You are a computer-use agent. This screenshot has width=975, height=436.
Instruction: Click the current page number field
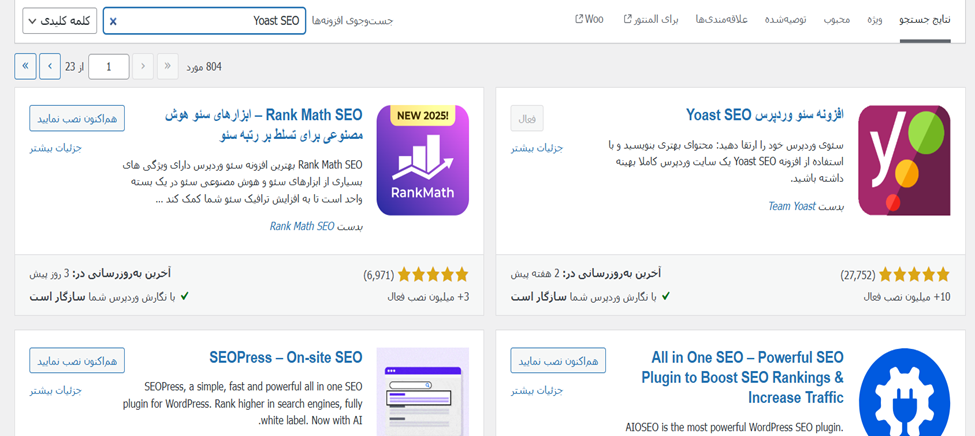[109, 67]
